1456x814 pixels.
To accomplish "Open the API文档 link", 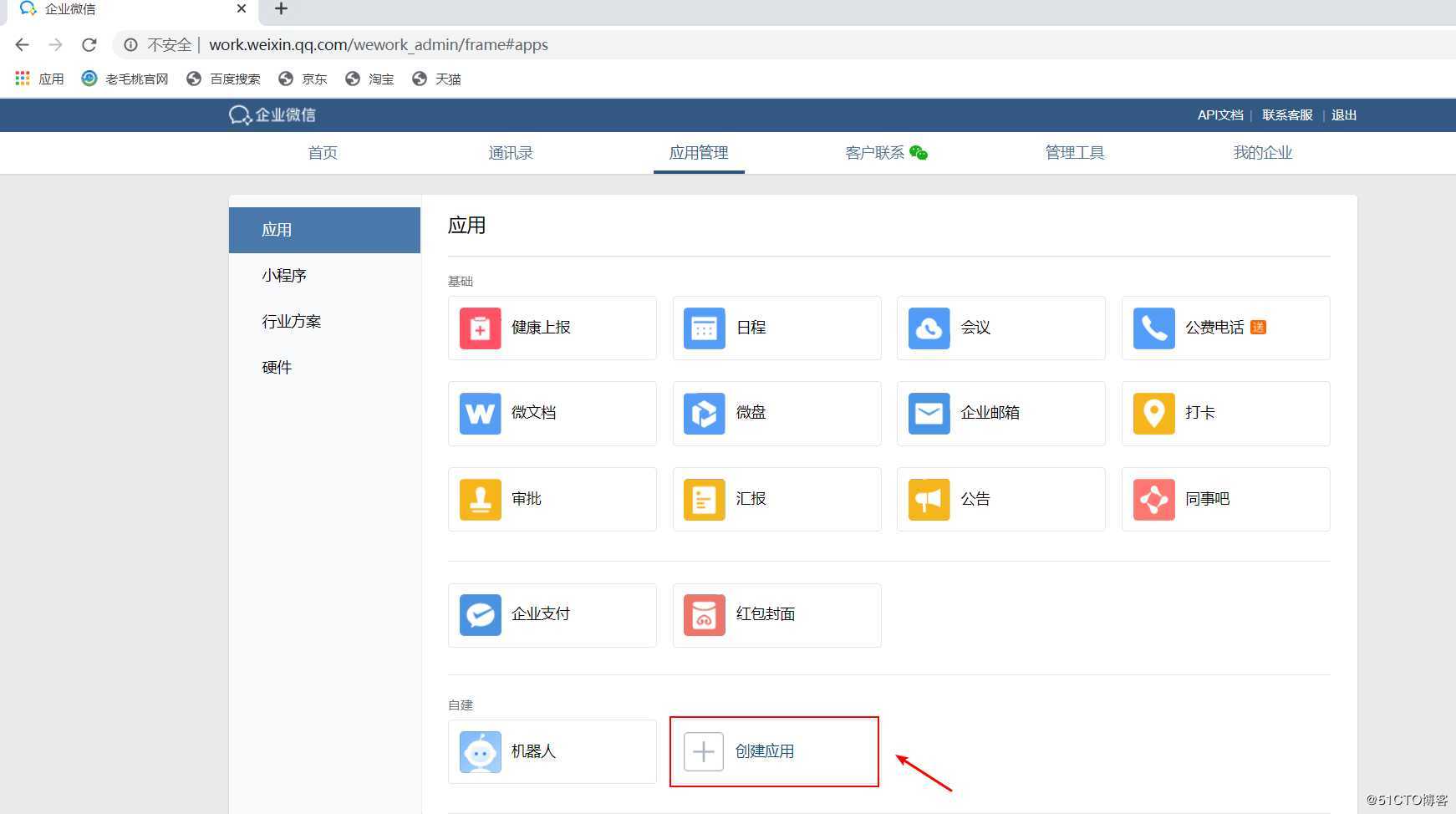I will tap(1220, 115).
